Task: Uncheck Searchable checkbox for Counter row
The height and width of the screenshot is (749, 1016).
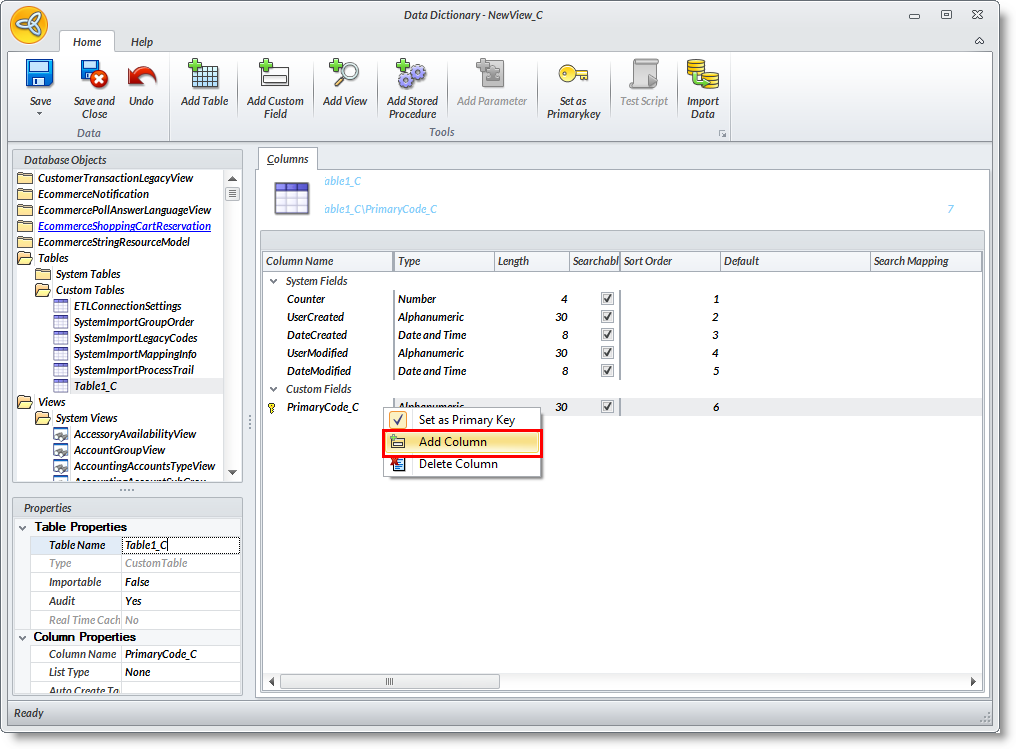Action: pos(607,299)
